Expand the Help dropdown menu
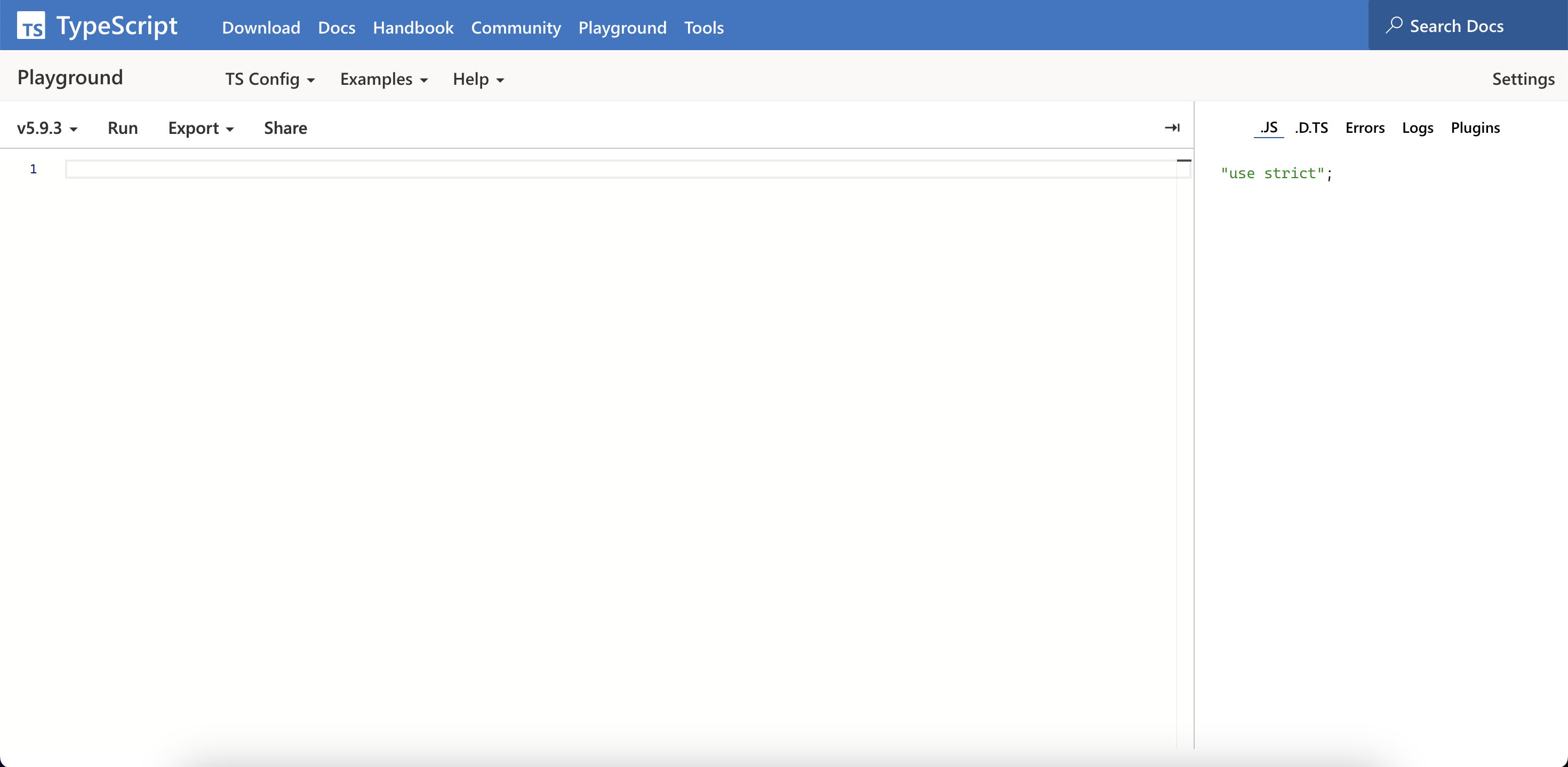This screenshot has height=767, width=1568. pyautogui.click(x=478, y=79)
